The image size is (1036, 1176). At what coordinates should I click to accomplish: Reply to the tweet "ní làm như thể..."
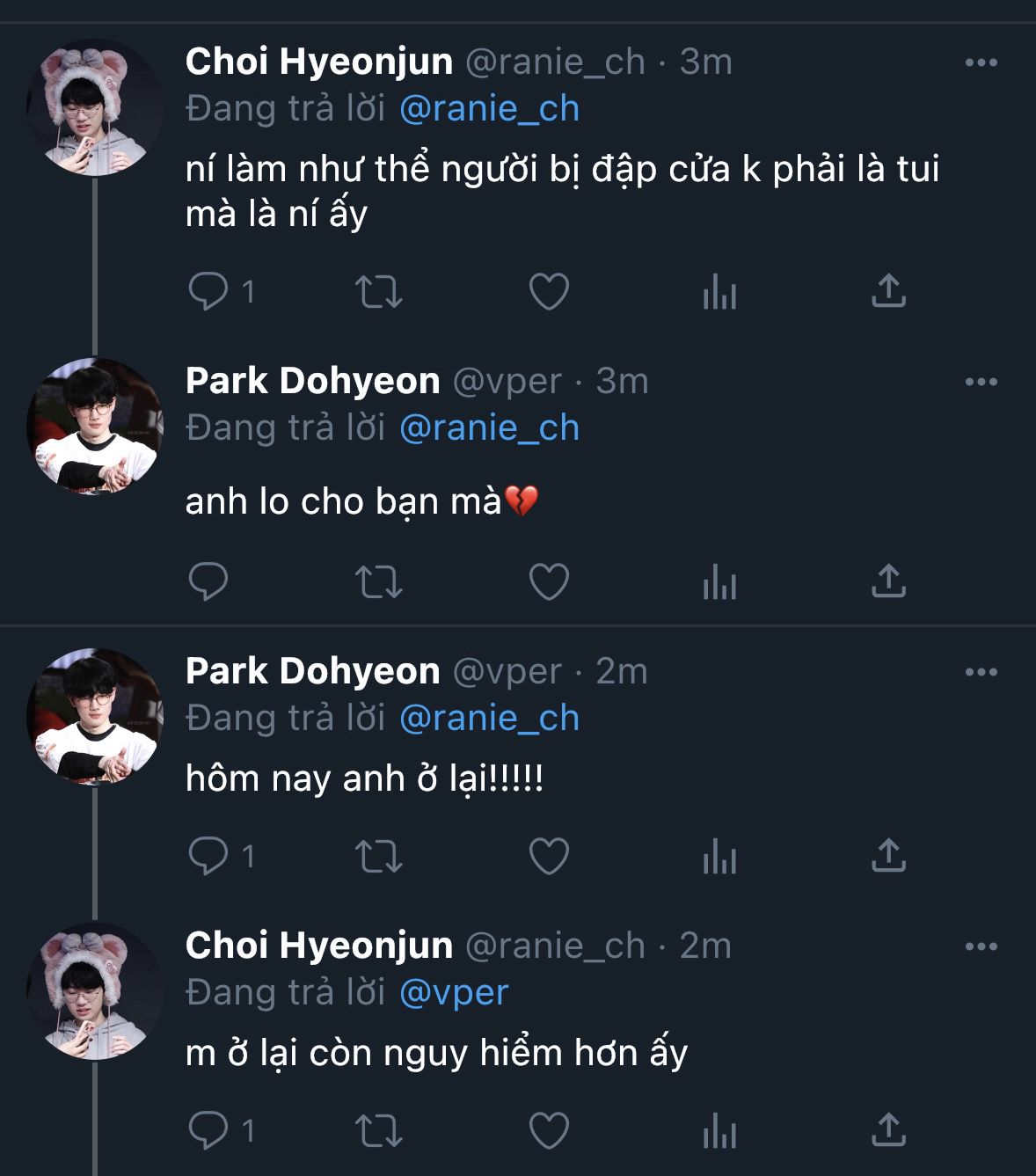208,291
